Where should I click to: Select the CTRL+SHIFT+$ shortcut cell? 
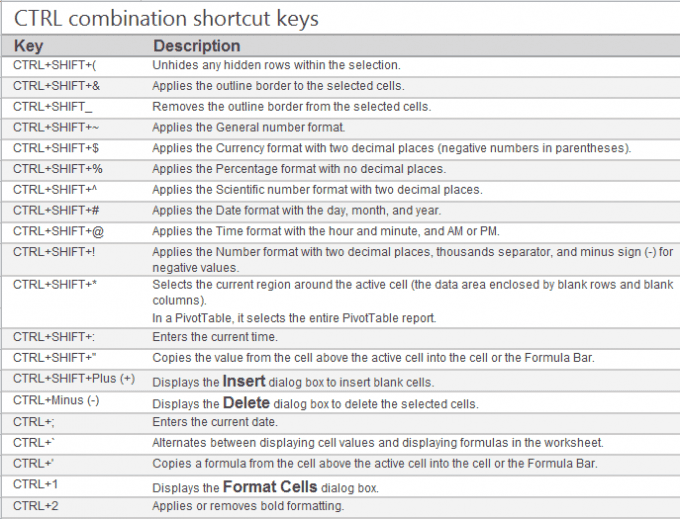[x=56, y=148]
